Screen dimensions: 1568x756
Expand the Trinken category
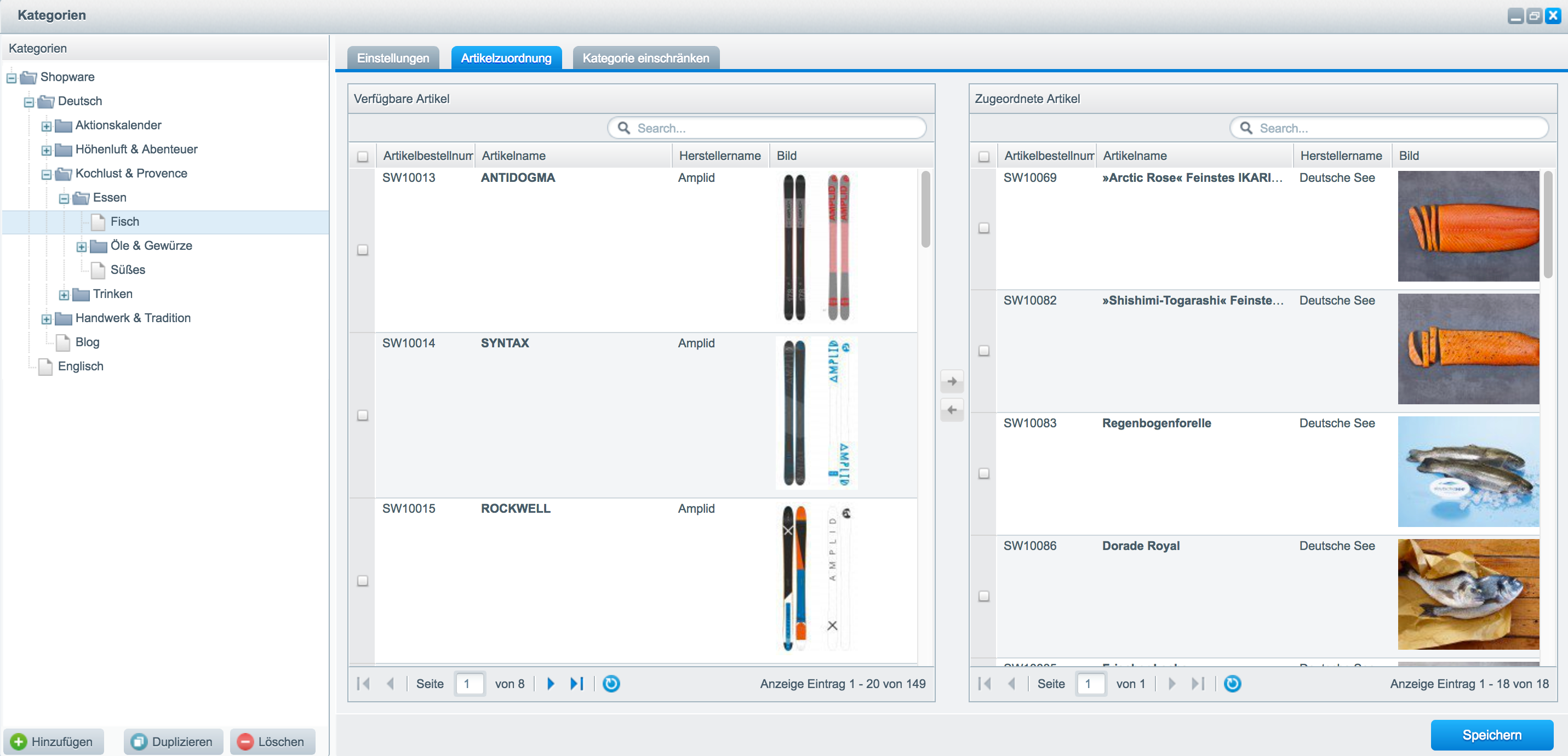tap(64, 295)
